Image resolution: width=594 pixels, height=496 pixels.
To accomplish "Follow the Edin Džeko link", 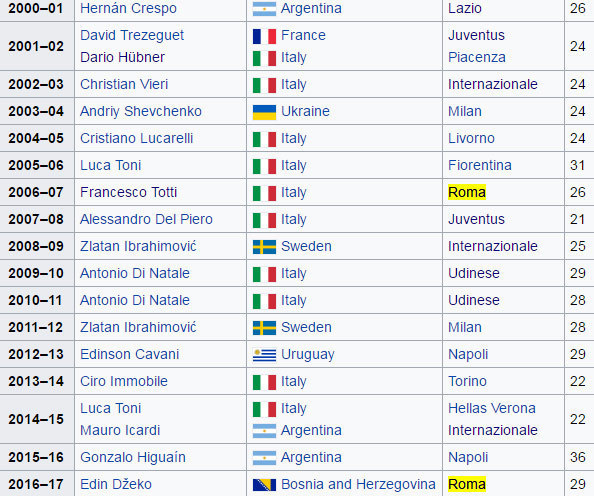I will click(x=116, y=484).
